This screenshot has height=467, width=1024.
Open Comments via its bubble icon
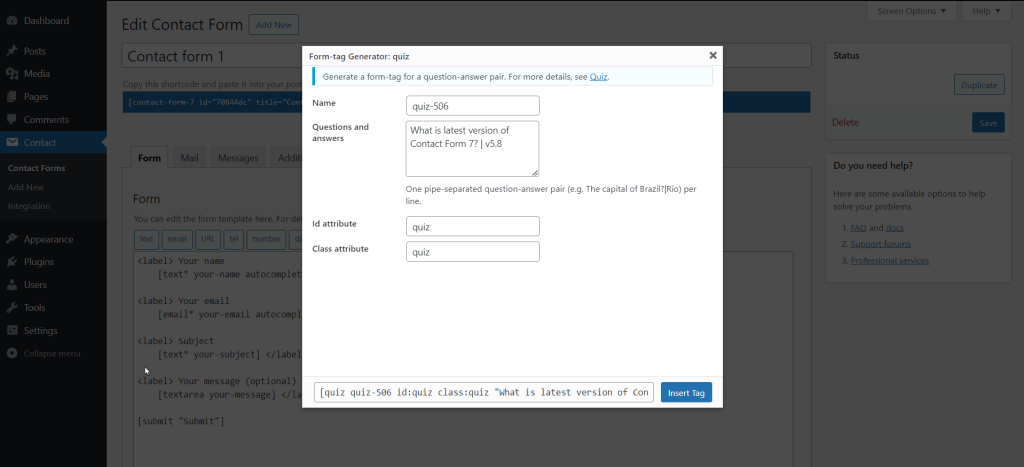pos(12,120)
